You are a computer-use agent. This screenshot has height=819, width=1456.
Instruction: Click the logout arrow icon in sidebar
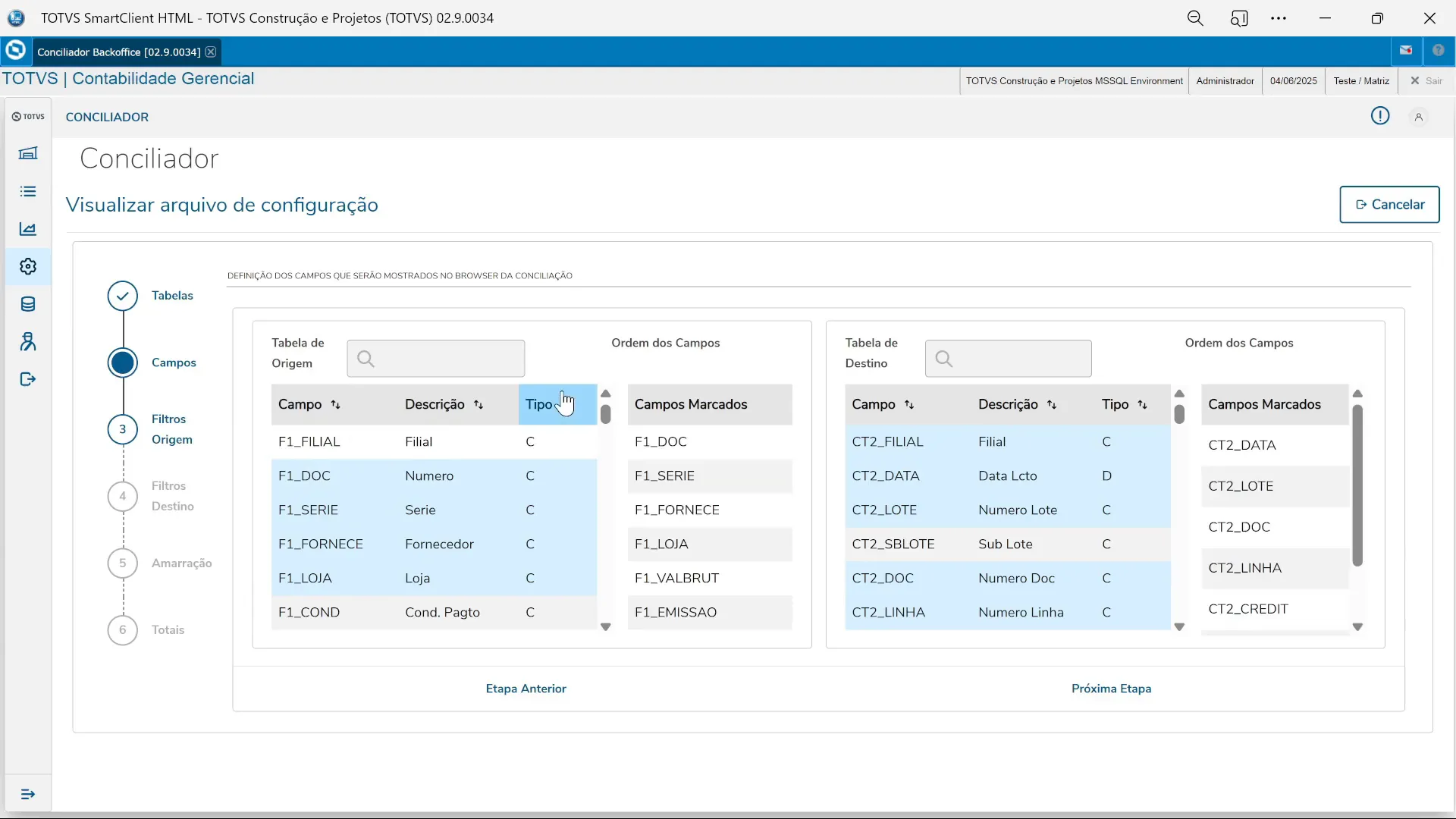pyautogui.click(x=28, y=379)
